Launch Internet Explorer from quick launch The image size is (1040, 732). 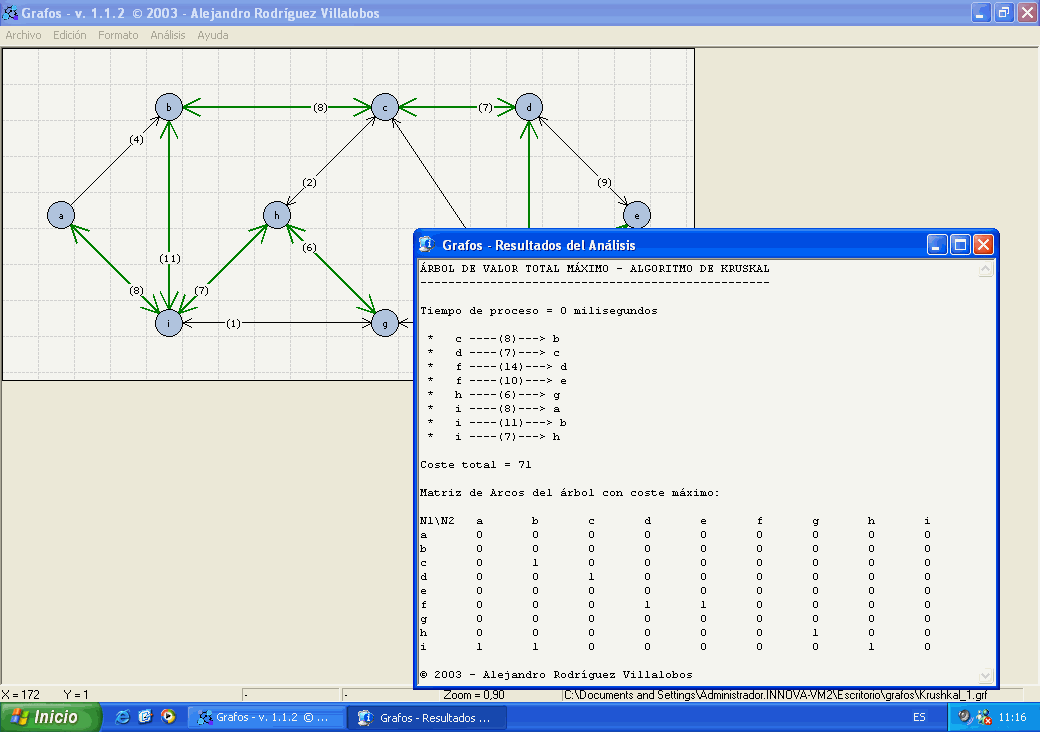pos(123,717)
